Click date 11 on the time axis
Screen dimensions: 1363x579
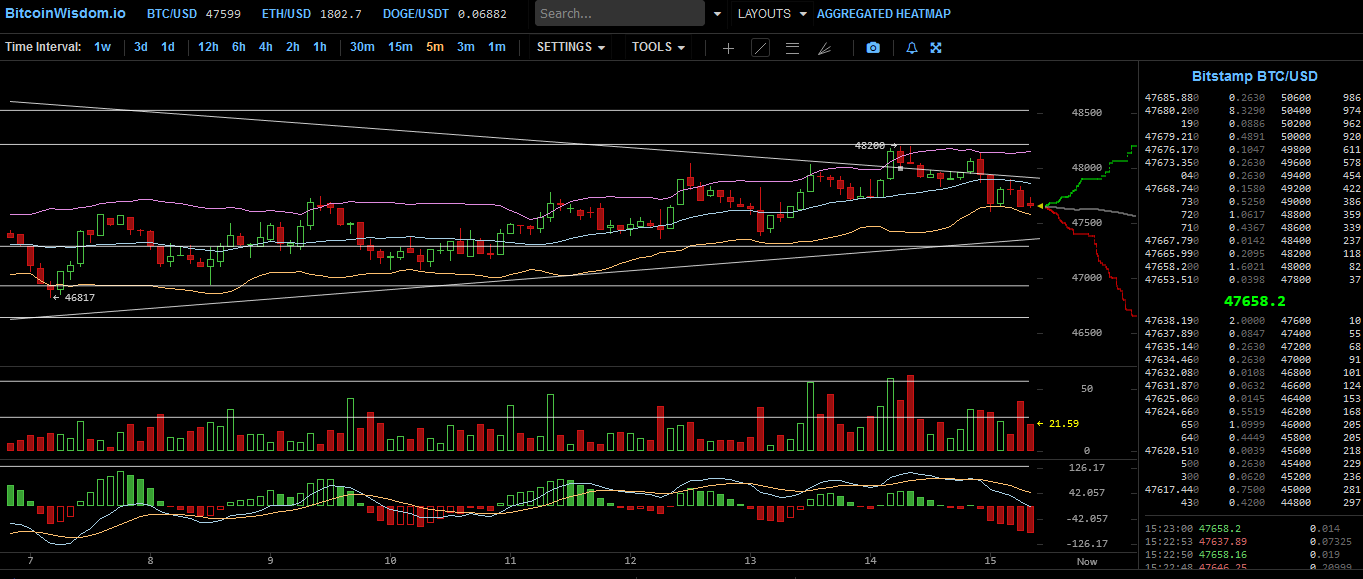point(511,562)
